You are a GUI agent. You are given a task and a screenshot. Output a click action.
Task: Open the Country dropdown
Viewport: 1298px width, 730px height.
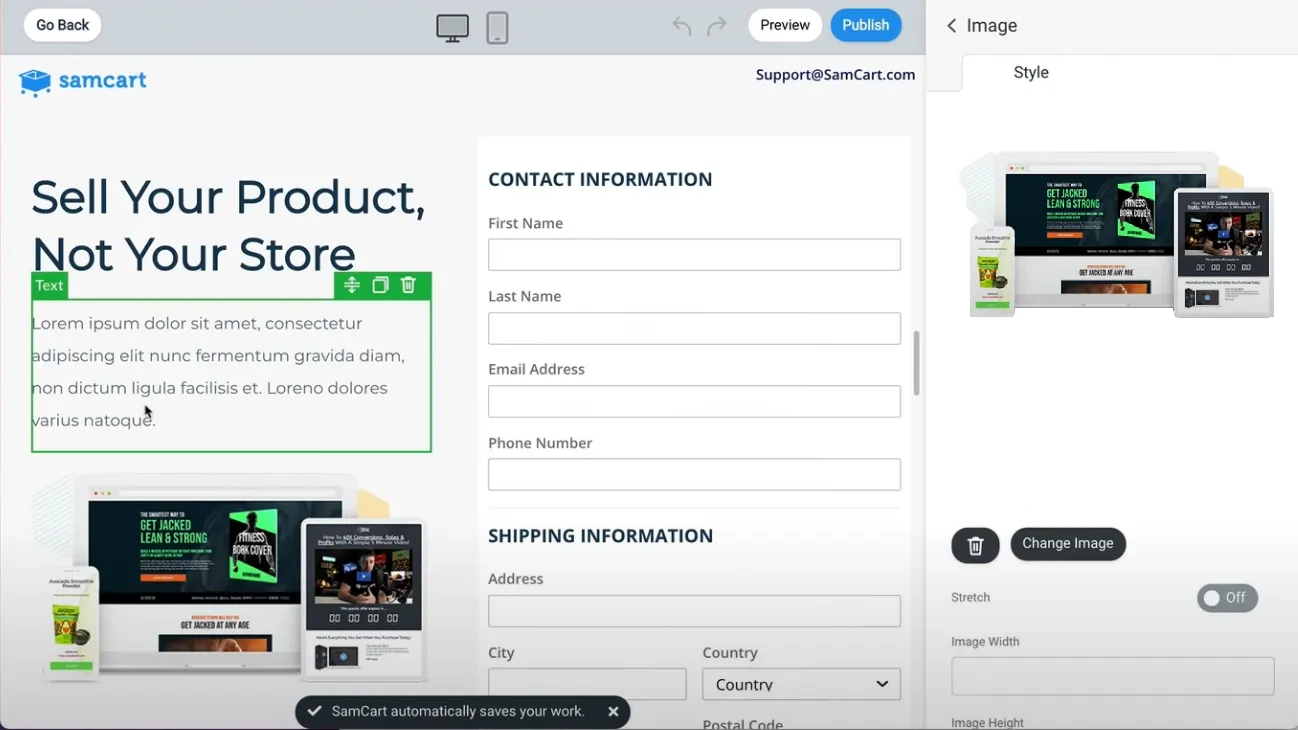801,684
